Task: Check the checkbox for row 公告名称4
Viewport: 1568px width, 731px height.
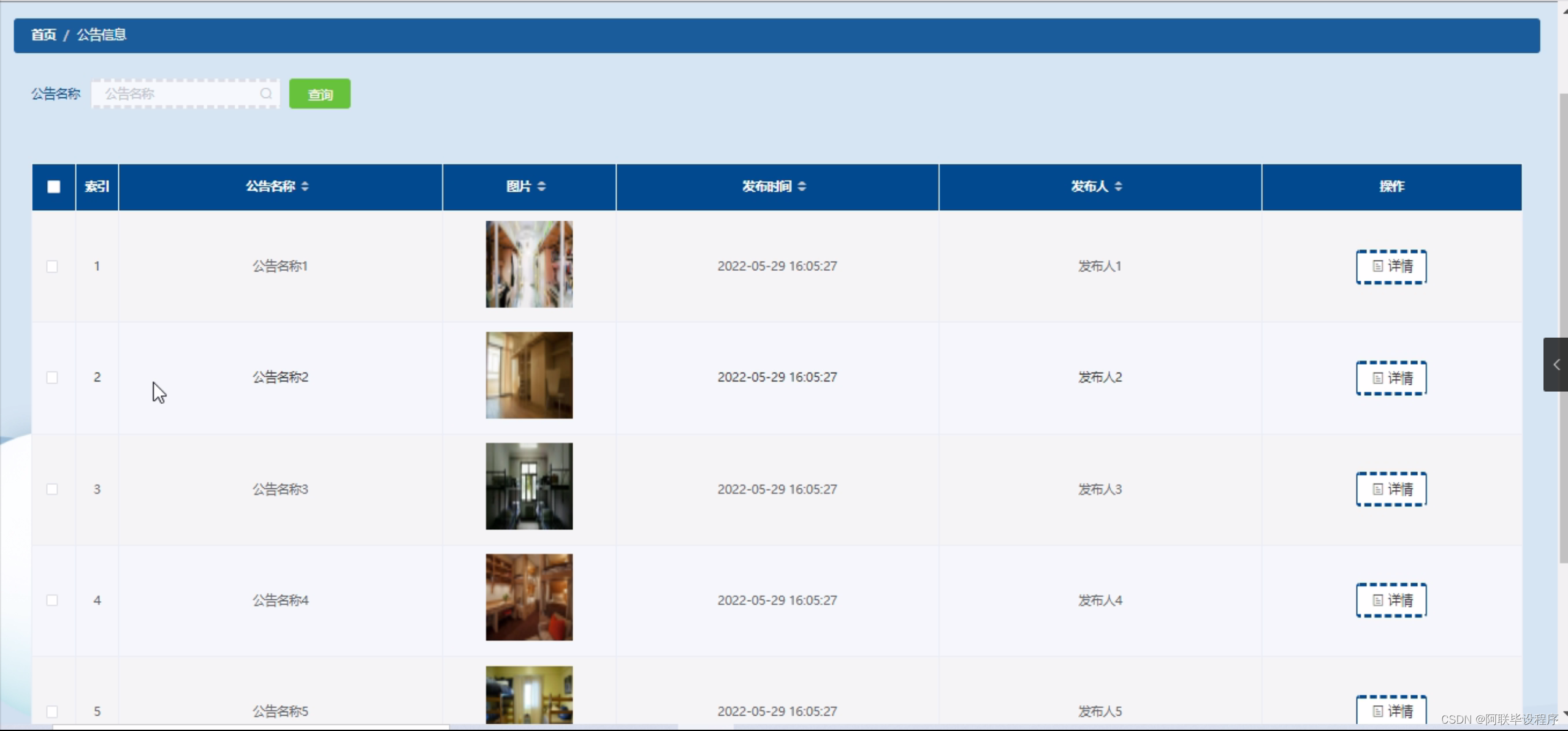Action: tap(53, 600)
